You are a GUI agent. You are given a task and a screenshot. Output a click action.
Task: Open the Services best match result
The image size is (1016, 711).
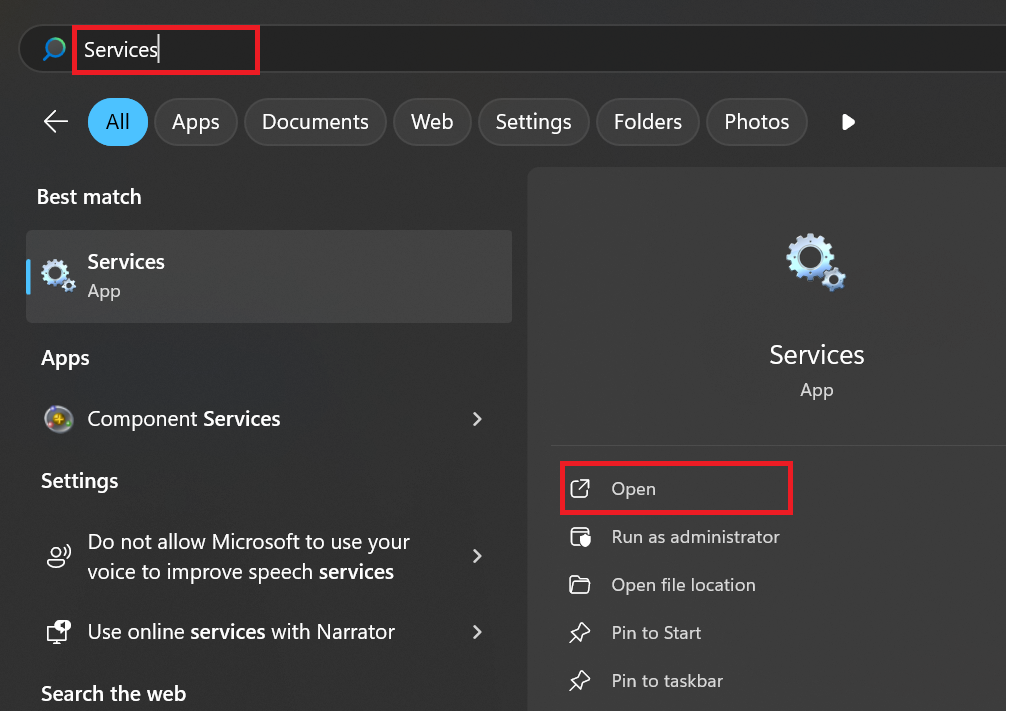269,276
